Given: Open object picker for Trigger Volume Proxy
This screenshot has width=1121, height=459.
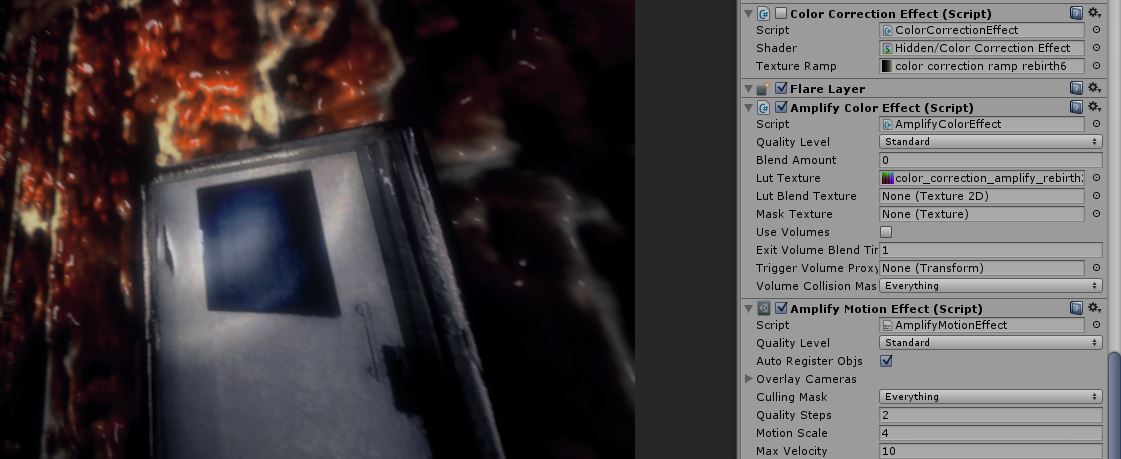Looking at the screenshot, I should pos(1097,268).
